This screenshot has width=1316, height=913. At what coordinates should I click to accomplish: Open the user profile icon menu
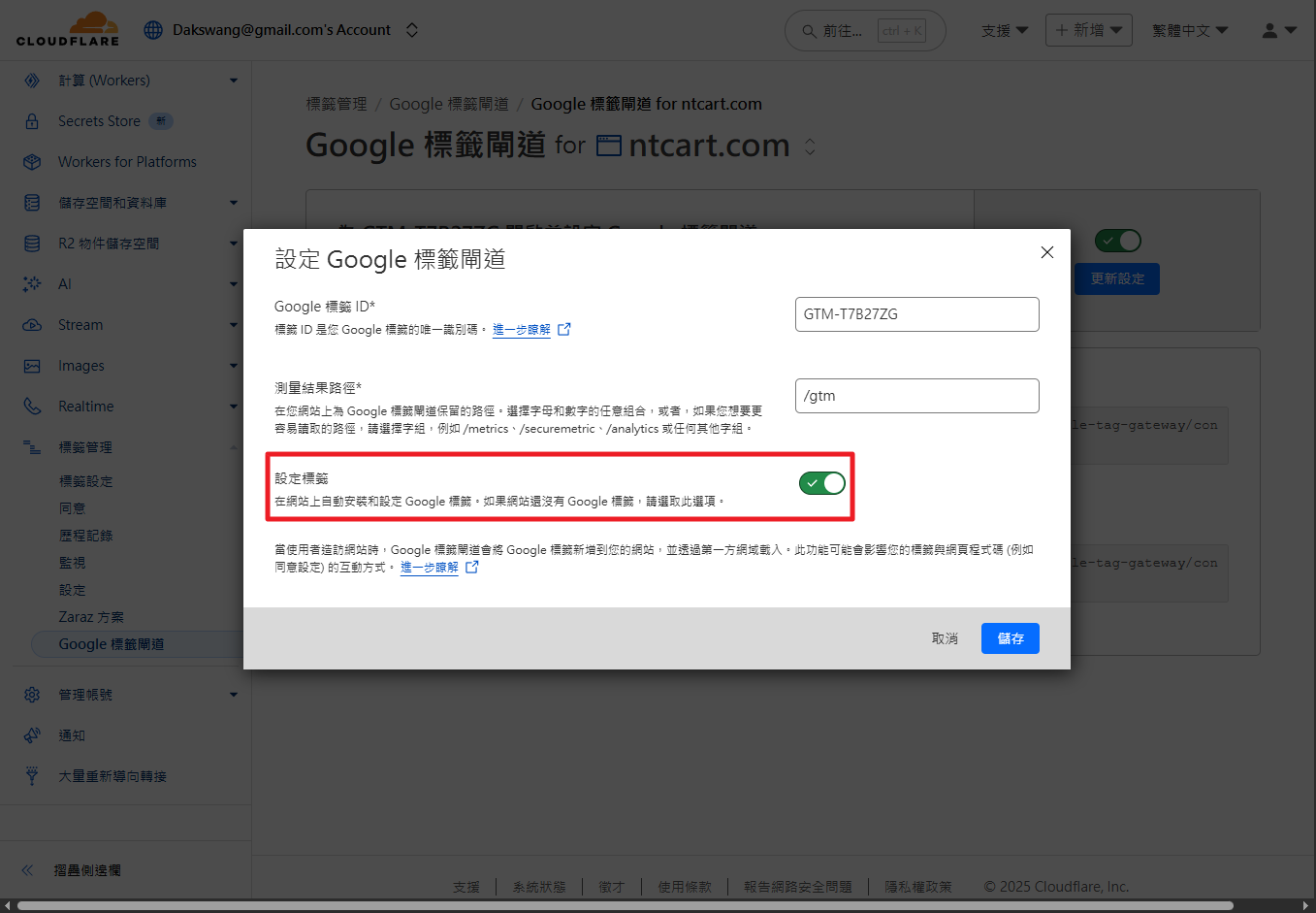1279,31
